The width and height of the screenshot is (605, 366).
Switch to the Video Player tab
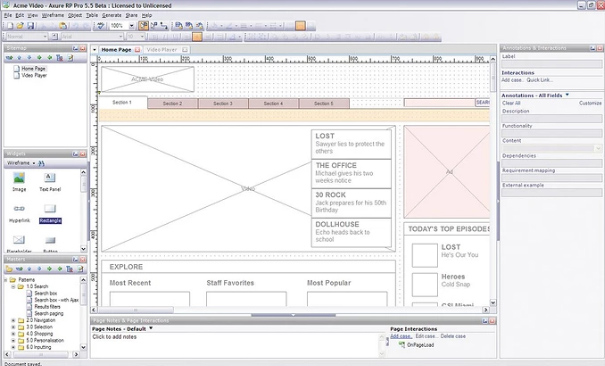pyautogui.click(x=162, y=50)
